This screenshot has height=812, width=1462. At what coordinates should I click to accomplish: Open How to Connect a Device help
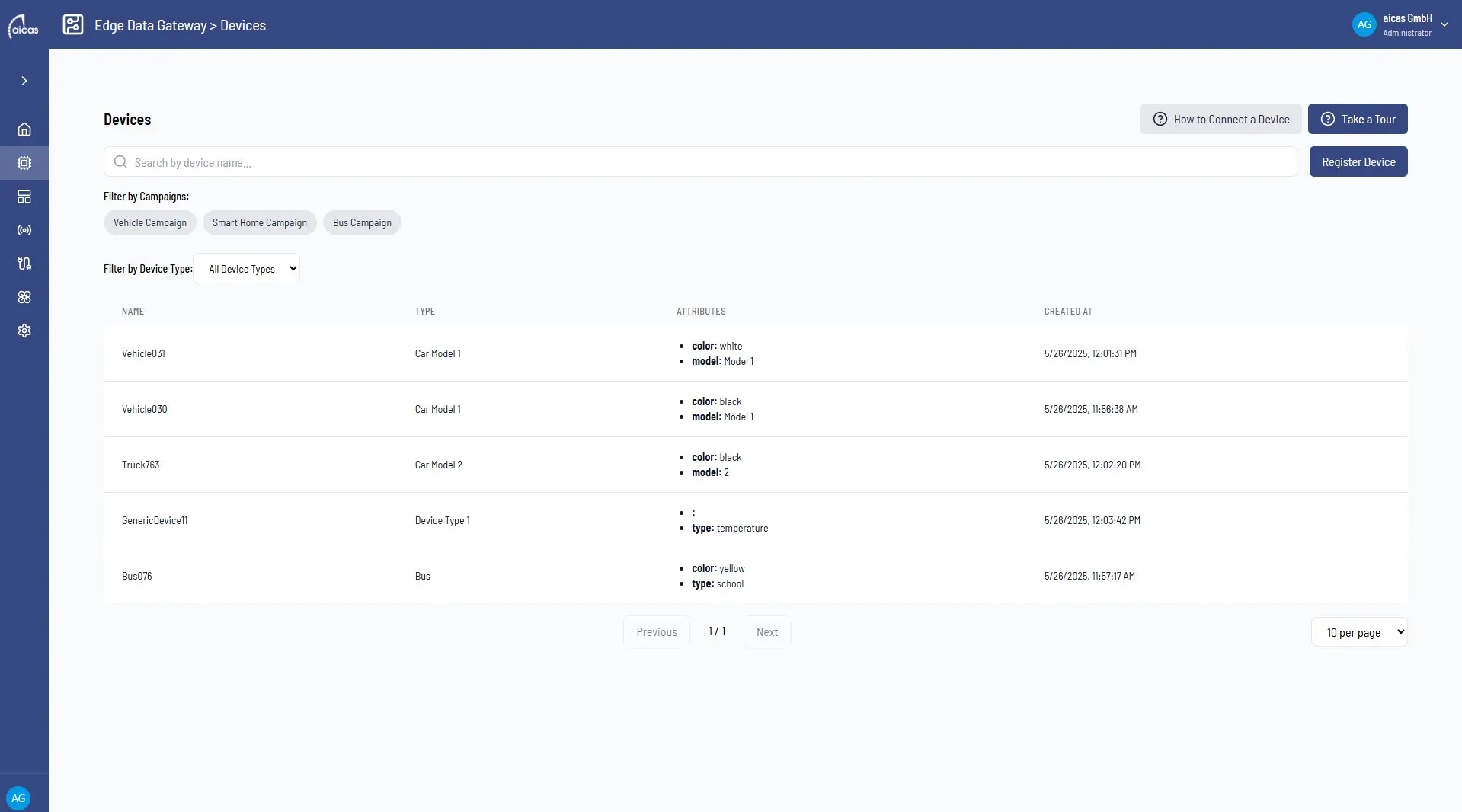(x=1220, y=119)
